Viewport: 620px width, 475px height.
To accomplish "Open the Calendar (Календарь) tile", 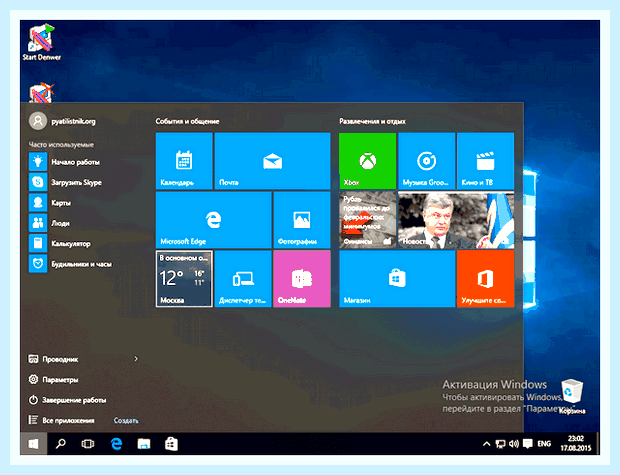I will pos(184,161).
